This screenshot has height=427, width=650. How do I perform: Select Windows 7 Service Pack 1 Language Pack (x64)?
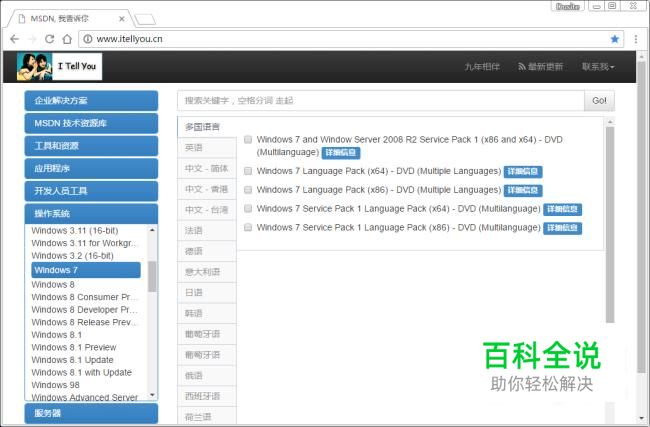point(247,209)
